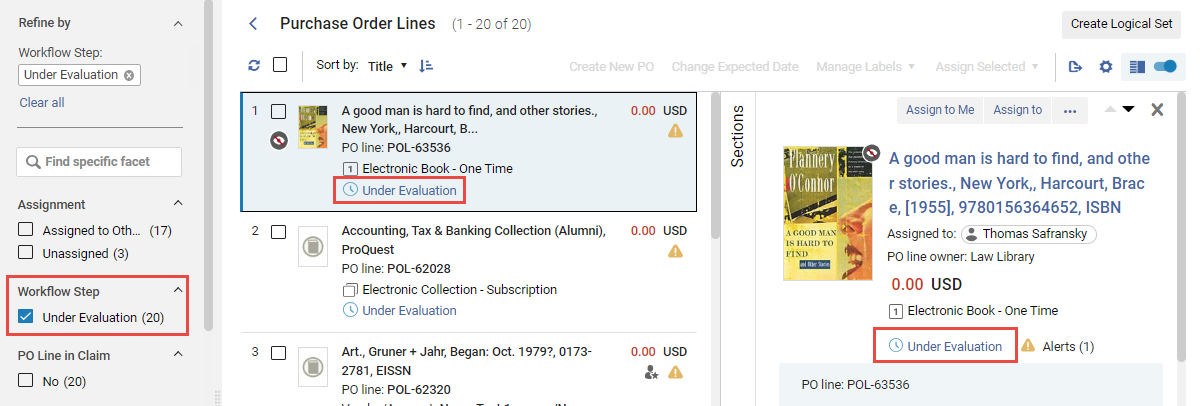Open the gear settings icon

1105,67
